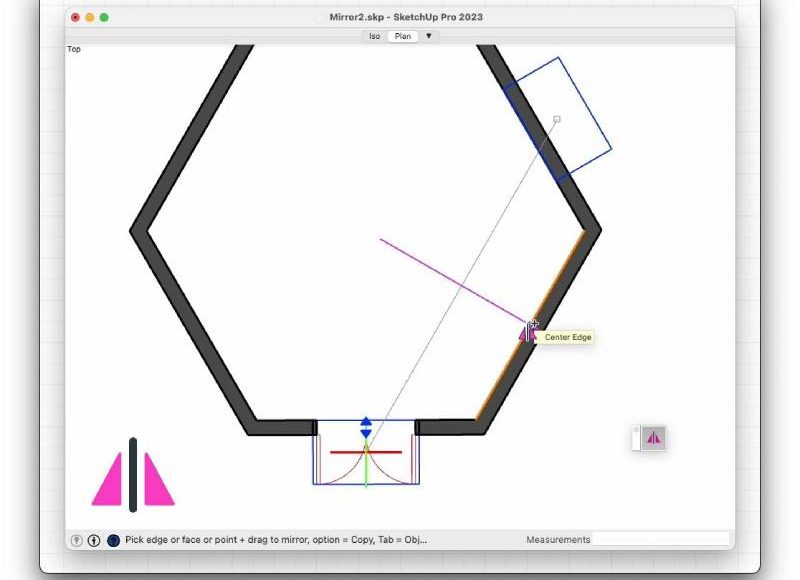Switch to the Plan scene tab
Viewport: 800px width, 580px height.
tap(403, 36)
